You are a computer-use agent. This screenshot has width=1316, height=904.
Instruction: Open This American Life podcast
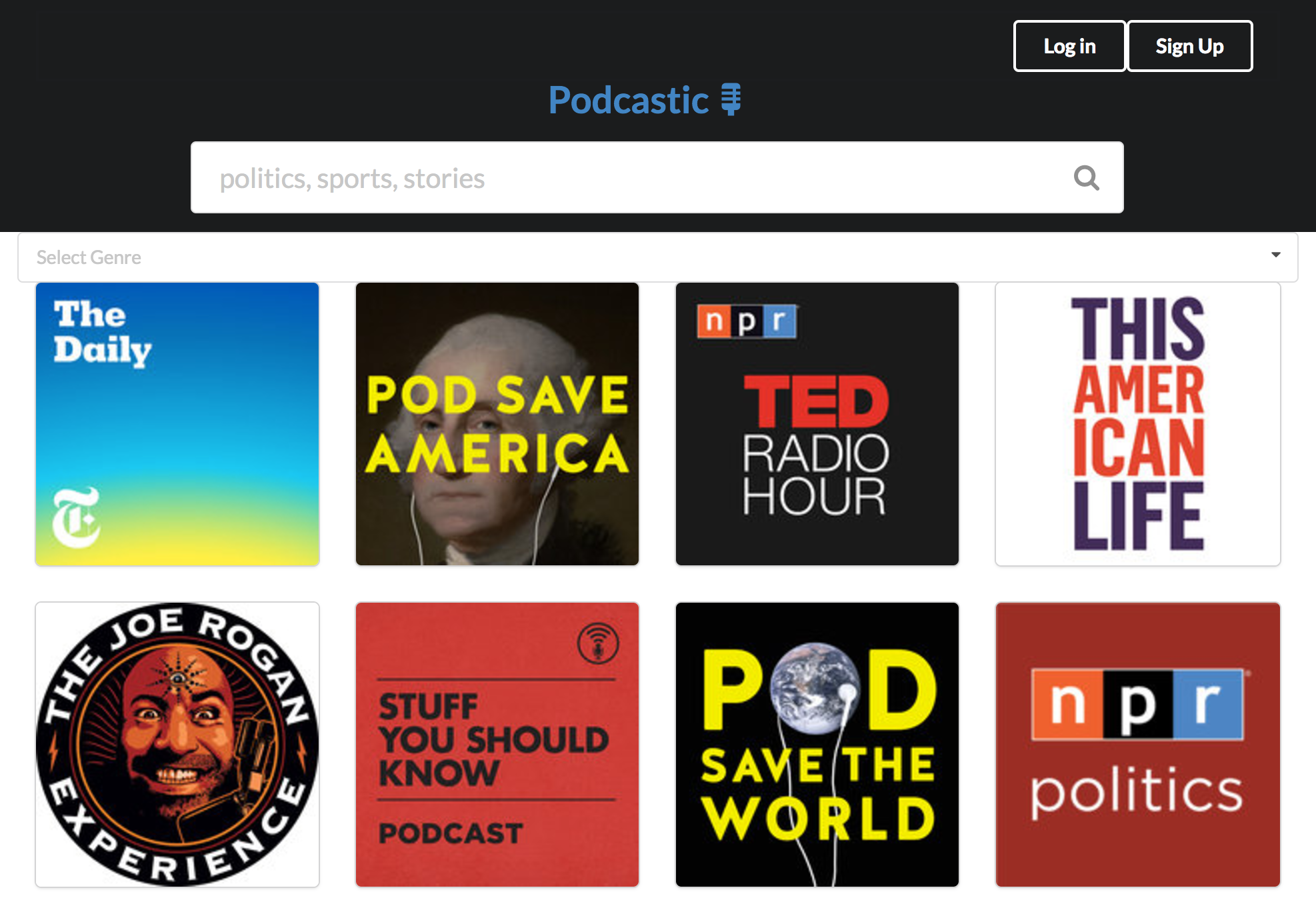click(1137, 424)
